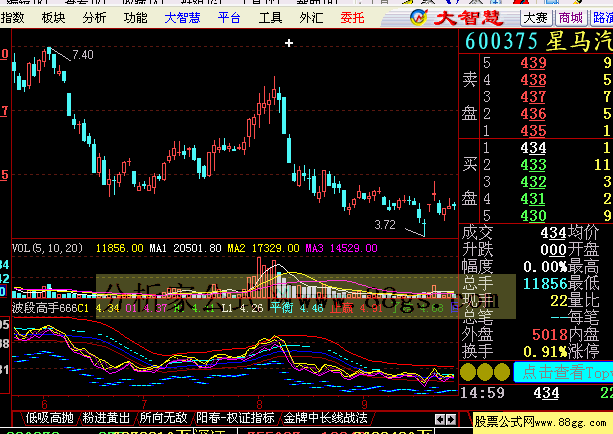Click the right arrow beside indicator tabs
Screen dimensions: 613x434
click(x=451, y=420)
